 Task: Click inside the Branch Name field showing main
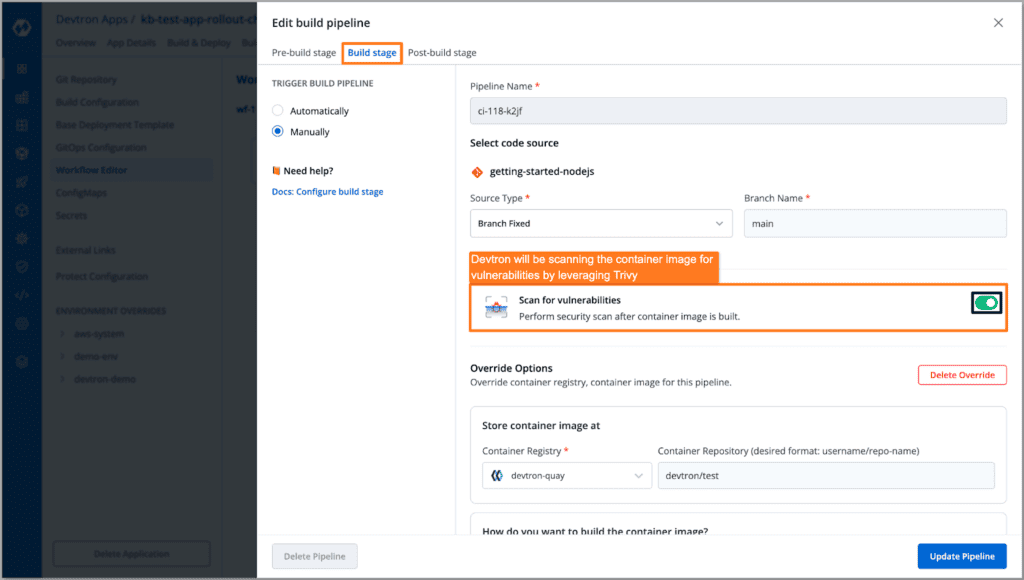(875, 223)
